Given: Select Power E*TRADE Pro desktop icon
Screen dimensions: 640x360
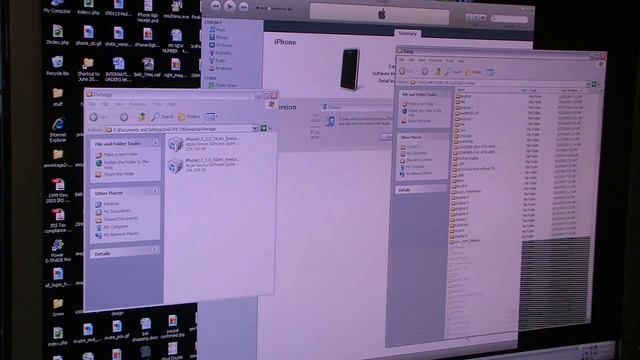Looking at the screenshot, I should coord(58,250).
